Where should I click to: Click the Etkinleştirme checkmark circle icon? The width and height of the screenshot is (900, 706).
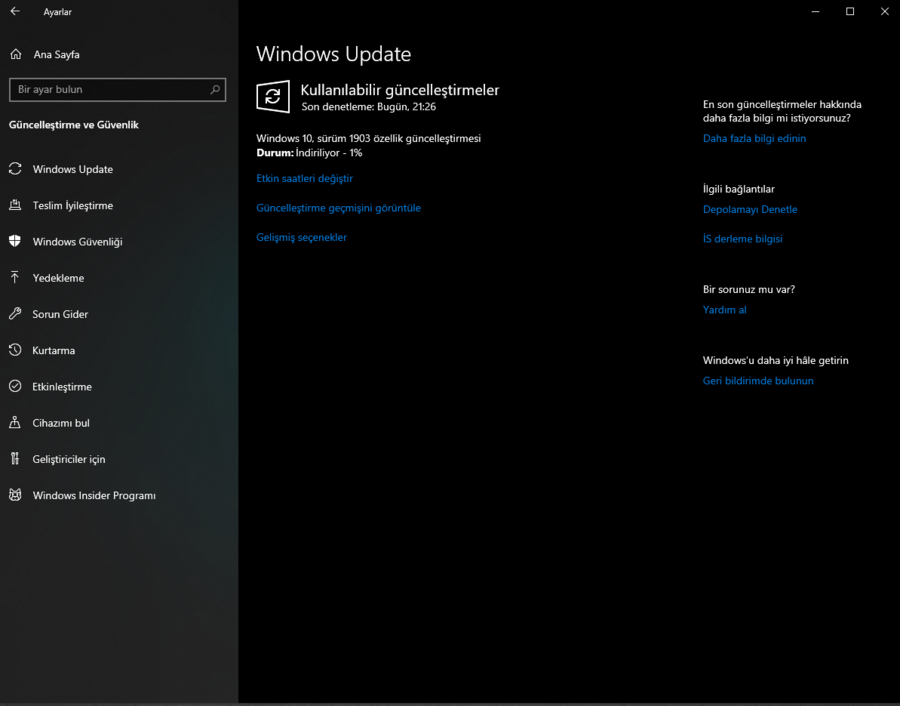15,386
